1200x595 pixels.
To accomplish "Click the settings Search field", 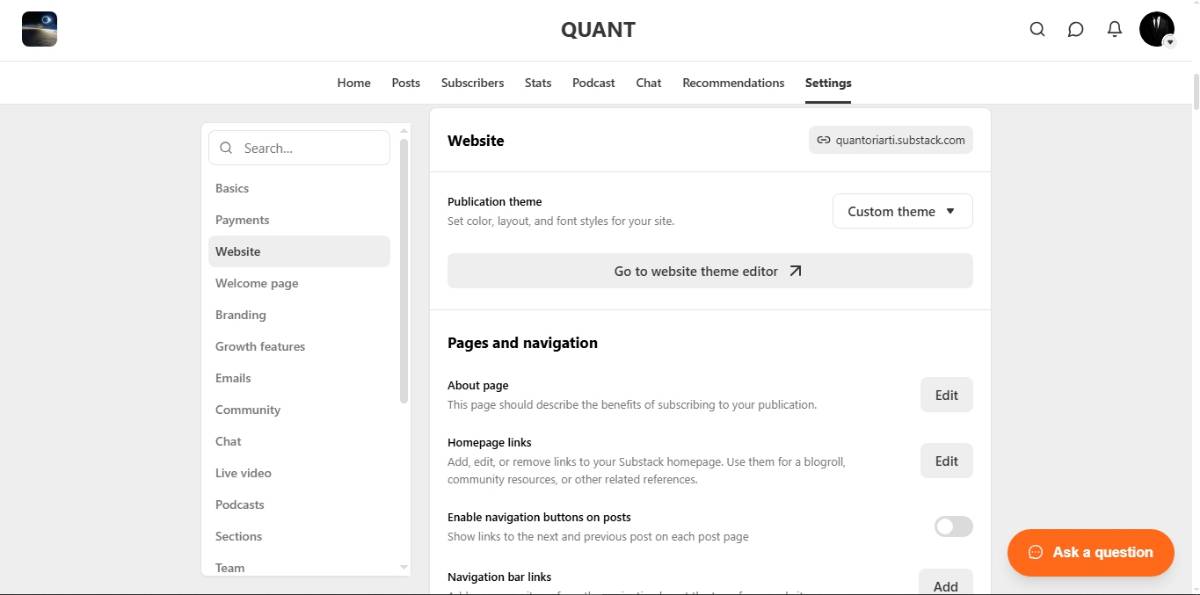I will (x=299, y=148).
